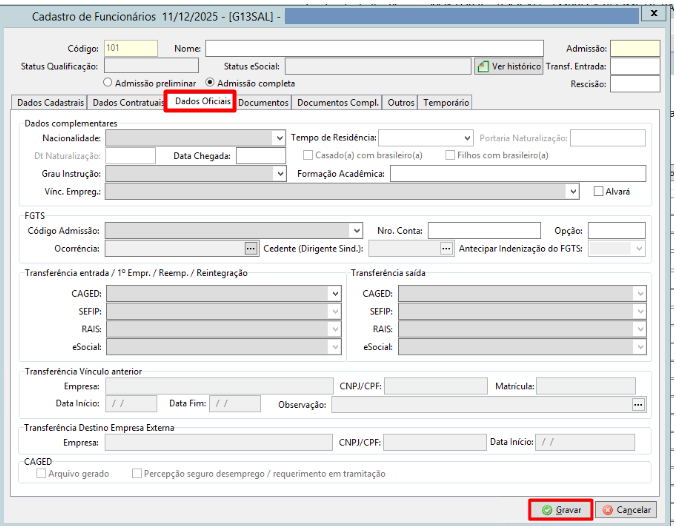
Task: Open the Tempo de Residência dropdown
Action: point(467,138)
